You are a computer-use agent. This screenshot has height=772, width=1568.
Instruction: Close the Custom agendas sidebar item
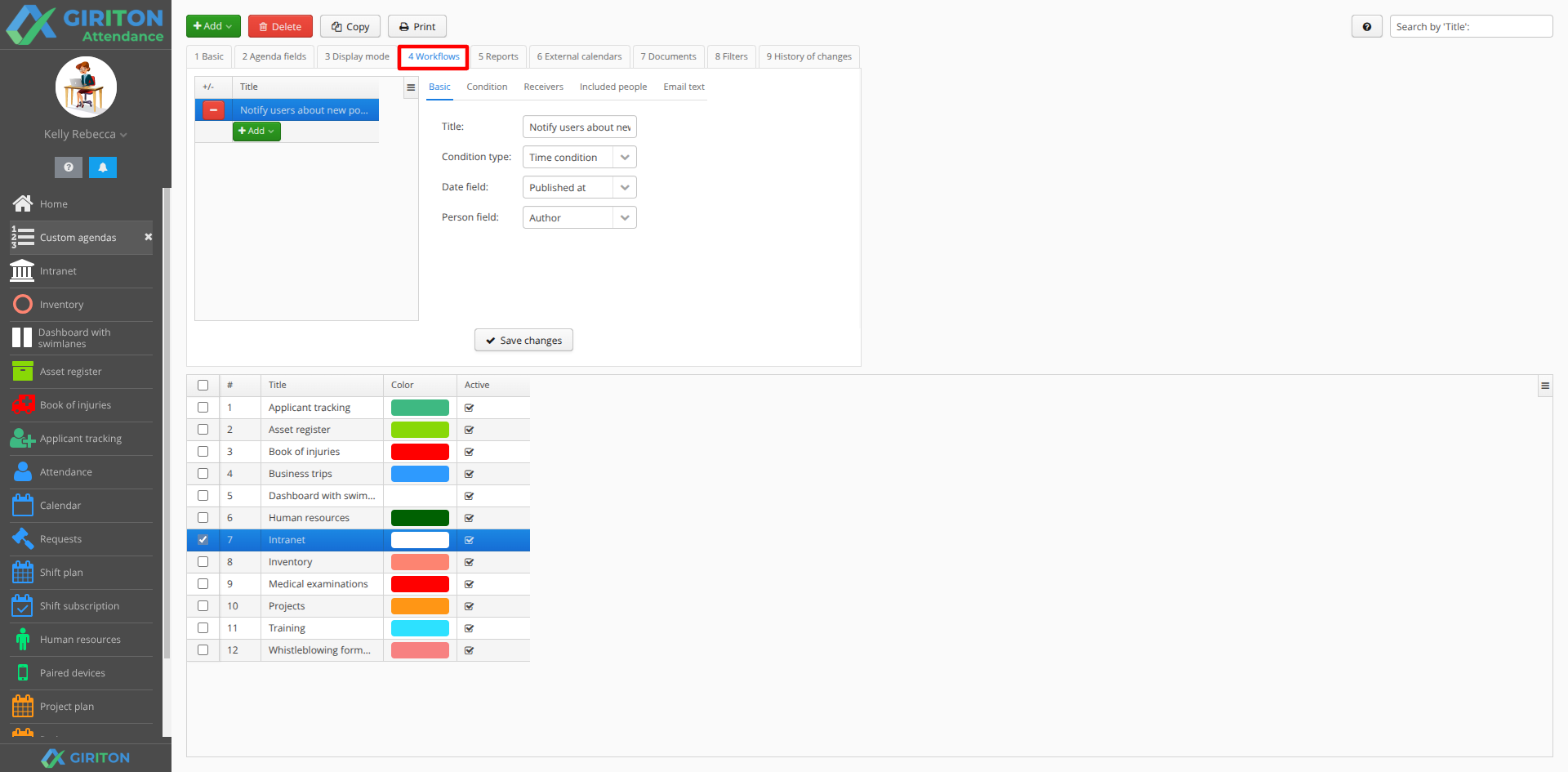(148, 237)
